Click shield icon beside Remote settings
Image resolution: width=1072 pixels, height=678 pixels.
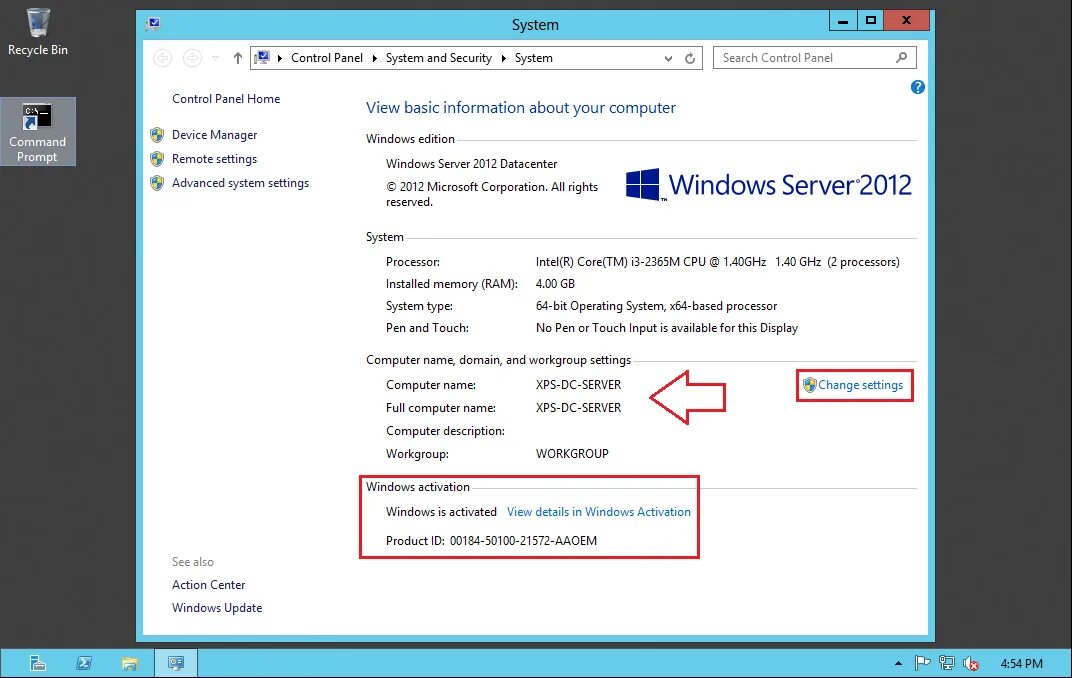coord(157,159)
